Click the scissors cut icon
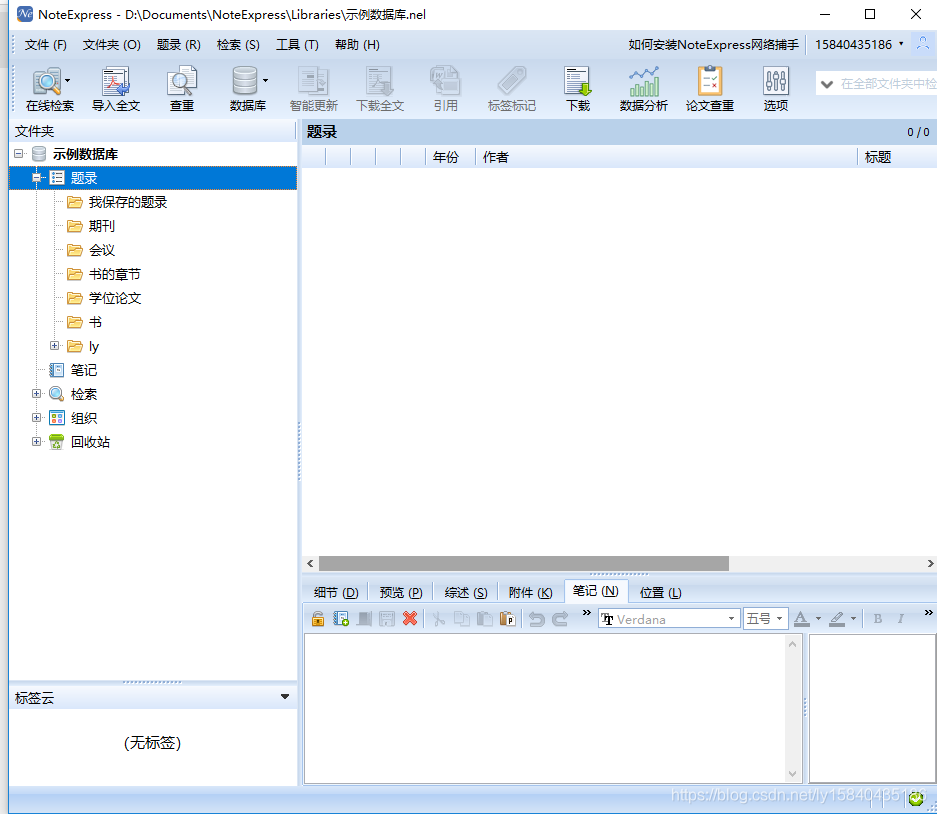 pos(439,619)
